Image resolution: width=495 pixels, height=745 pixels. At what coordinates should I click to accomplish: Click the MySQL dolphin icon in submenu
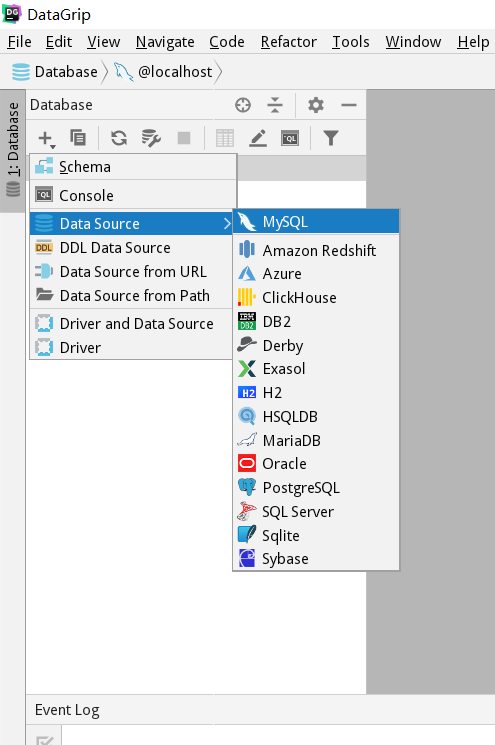point(247,222)
